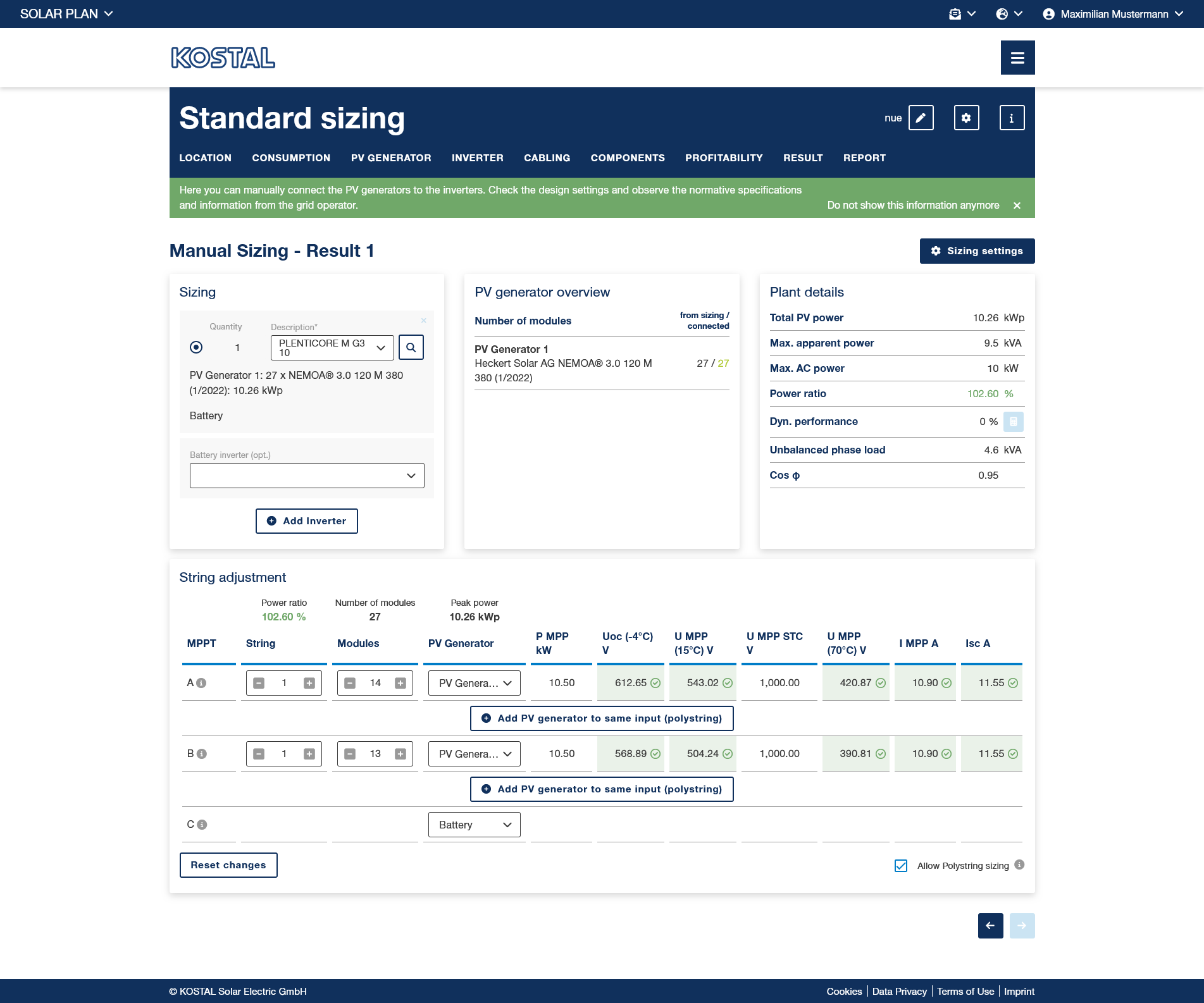
Task: Decrease modules for MPPT B
Action: point(350,754)
